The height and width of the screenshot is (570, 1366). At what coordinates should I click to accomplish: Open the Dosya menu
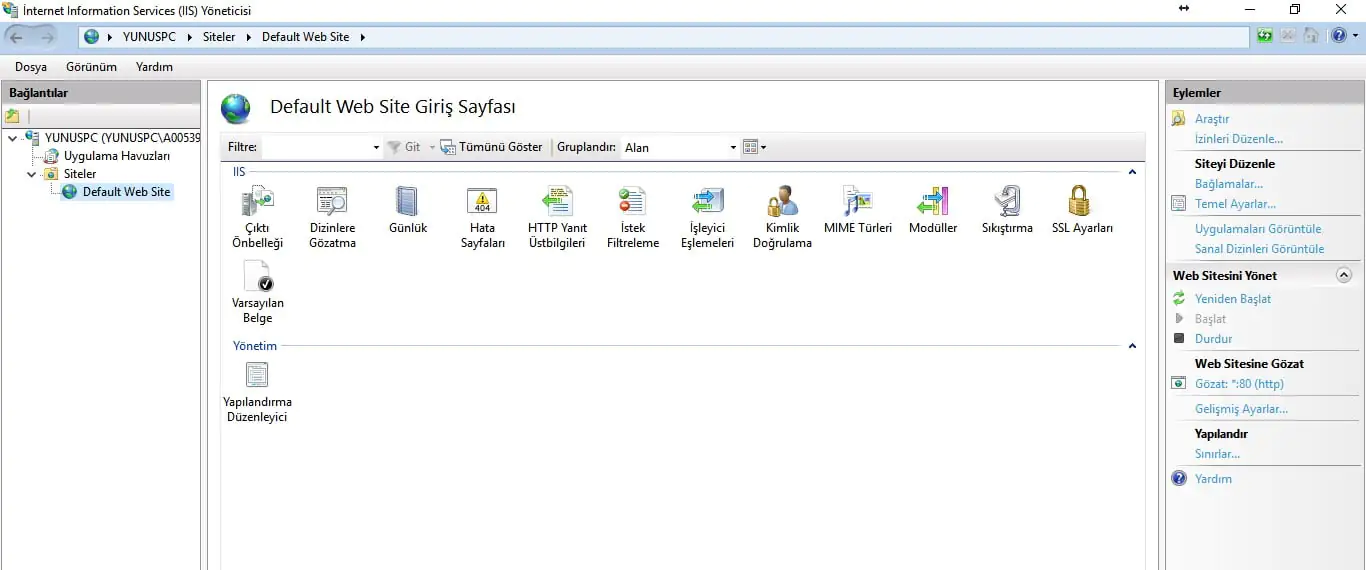coord(31,67)
